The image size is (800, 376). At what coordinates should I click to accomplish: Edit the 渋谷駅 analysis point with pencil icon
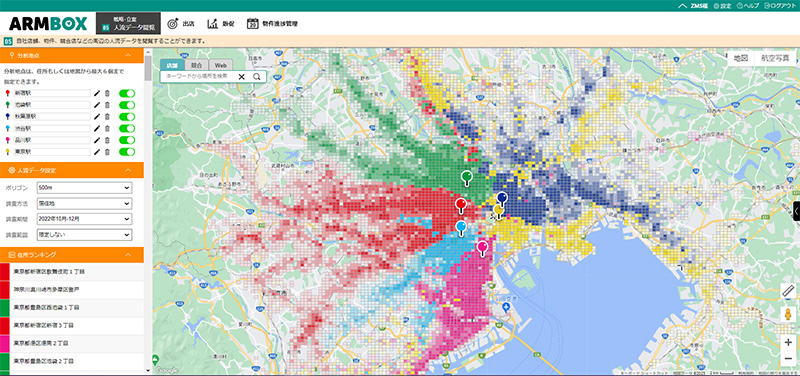tap(96, 129)
